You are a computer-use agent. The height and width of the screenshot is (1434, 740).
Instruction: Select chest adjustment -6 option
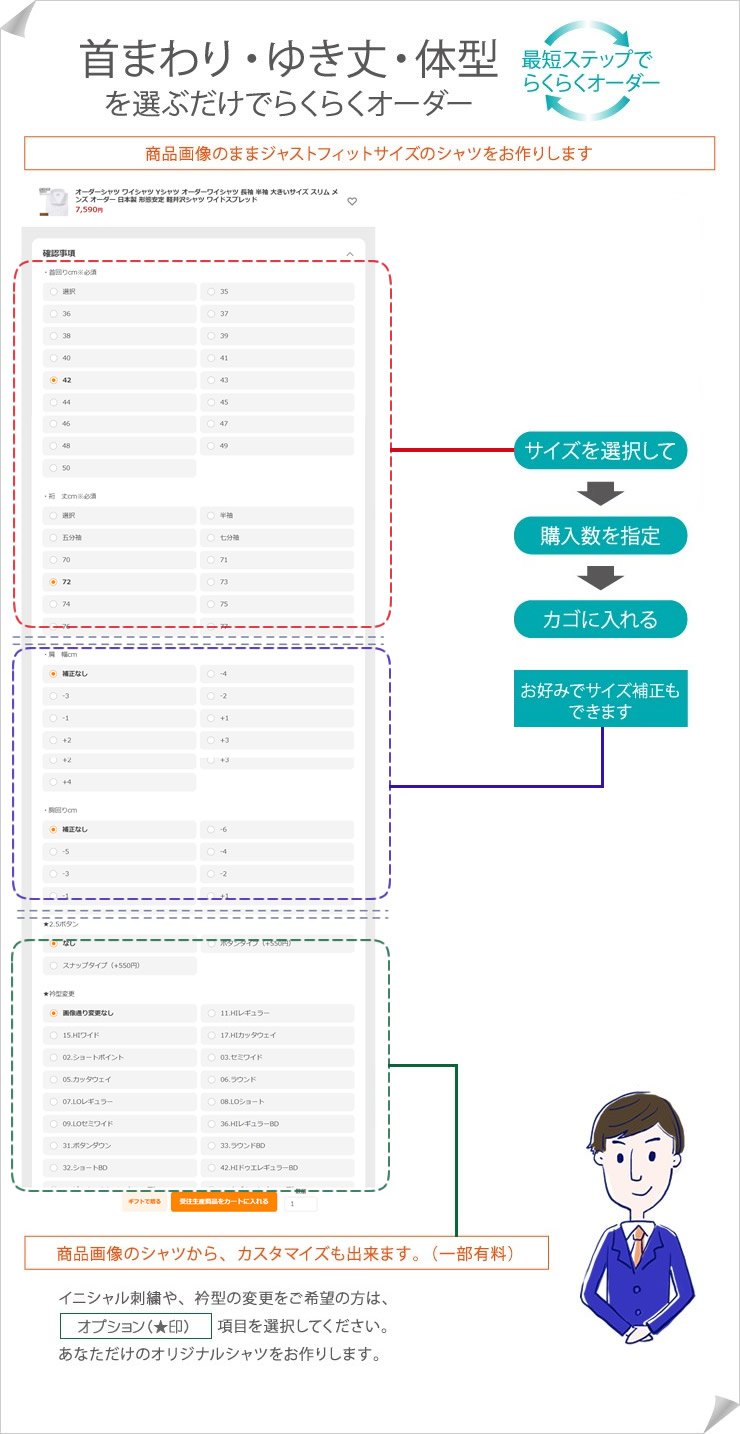[x=278, y=830]
